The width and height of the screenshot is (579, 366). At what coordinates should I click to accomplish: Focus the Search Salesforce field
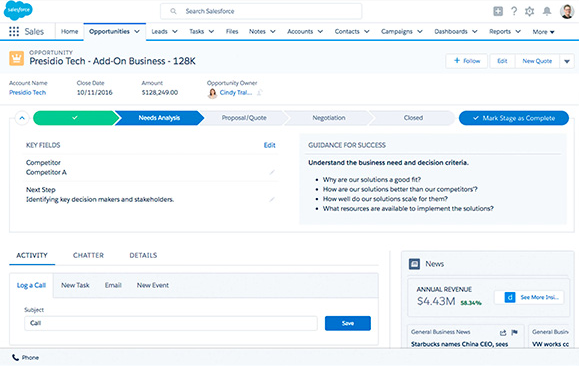[261, 11]
